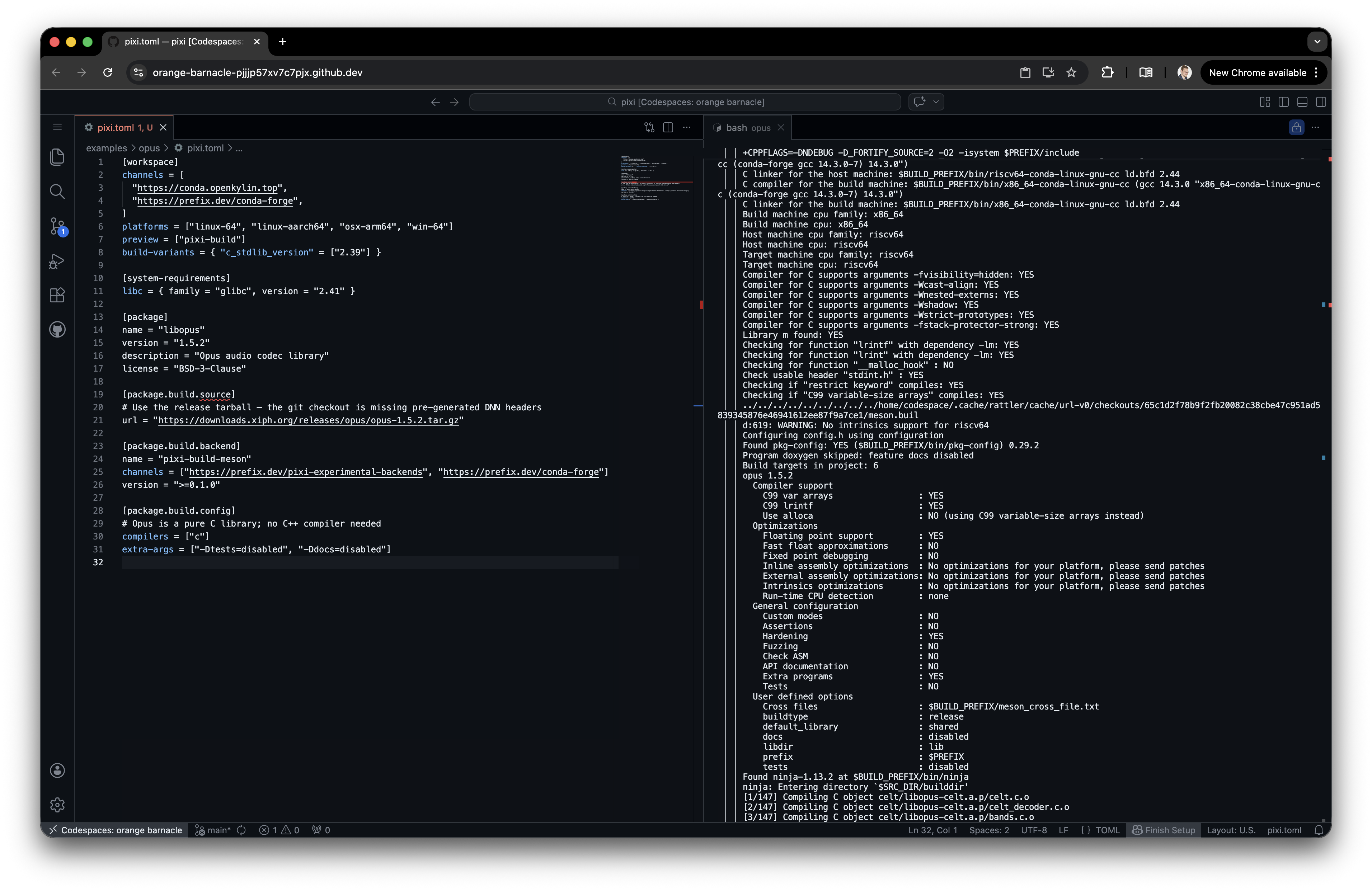This screenshot has height=891, width=1372.
Task: Open the GitHub sidebar view
Action: (57, 330)
